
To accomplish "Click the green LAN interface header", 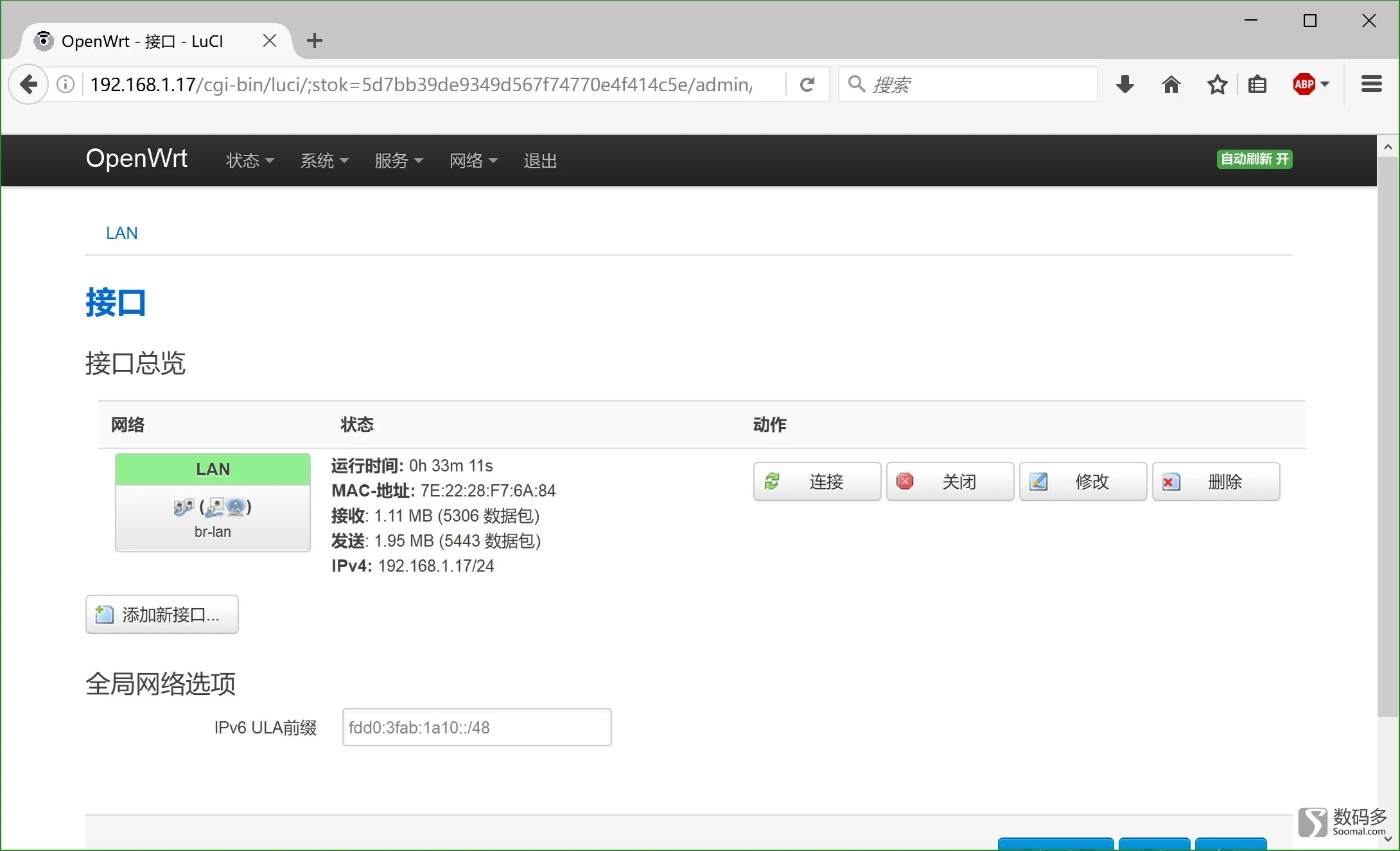I will pos(213,469).
